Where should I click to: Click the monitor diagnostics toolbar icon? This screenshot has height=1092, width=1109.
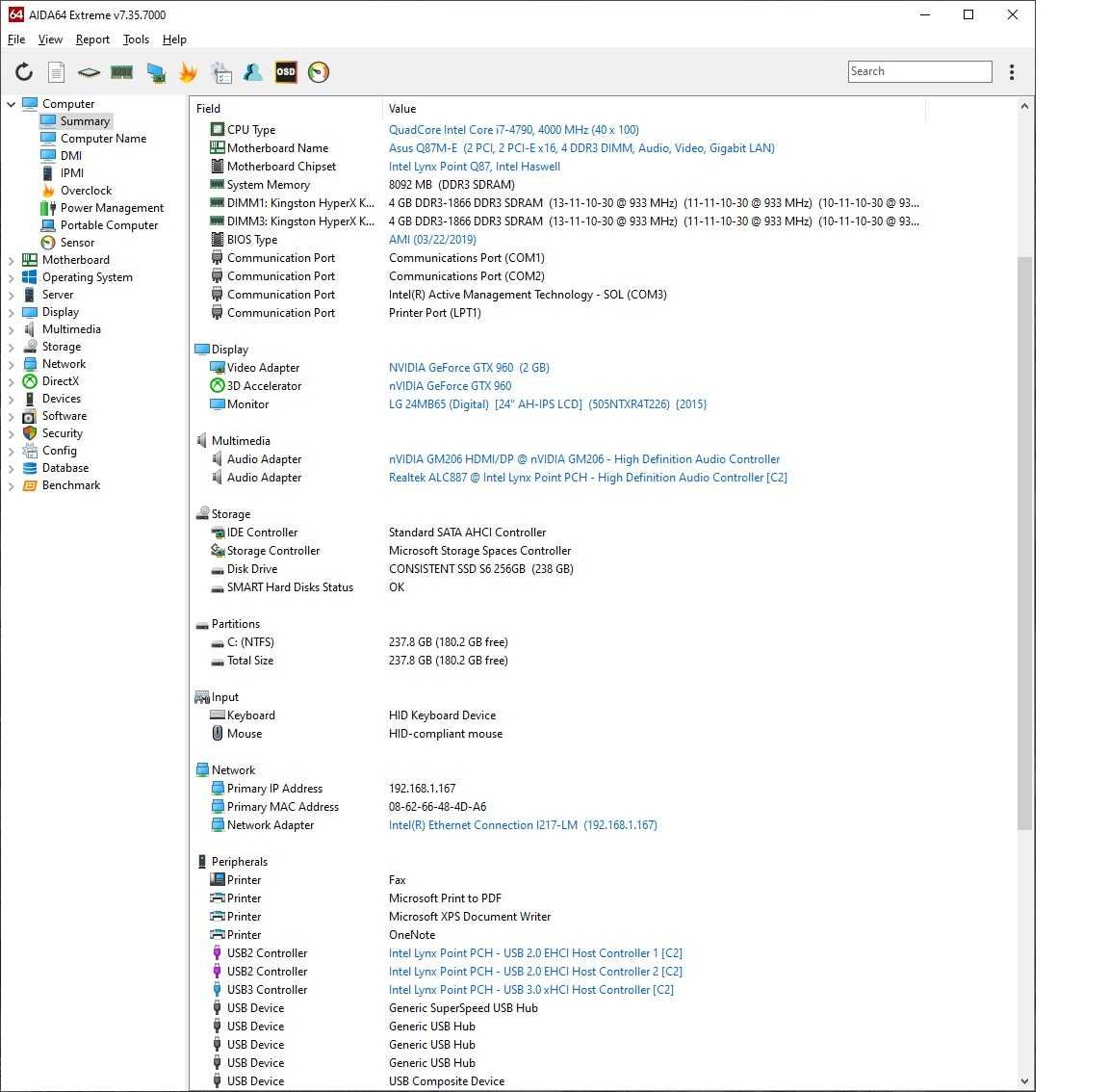point(156,72)
